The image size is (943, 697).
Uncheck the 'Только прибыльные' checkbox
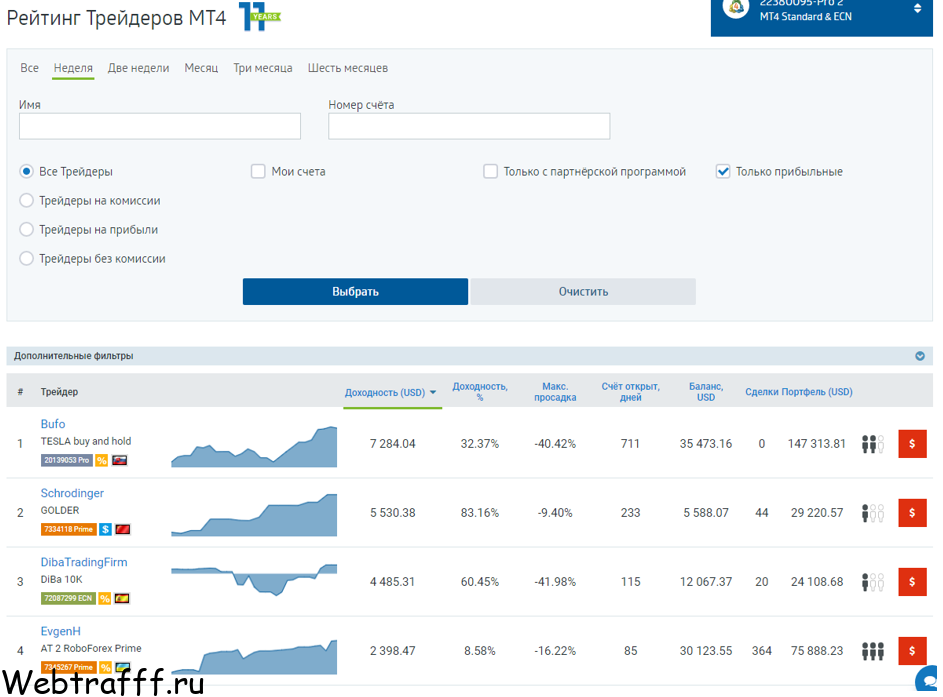[723, 171]
